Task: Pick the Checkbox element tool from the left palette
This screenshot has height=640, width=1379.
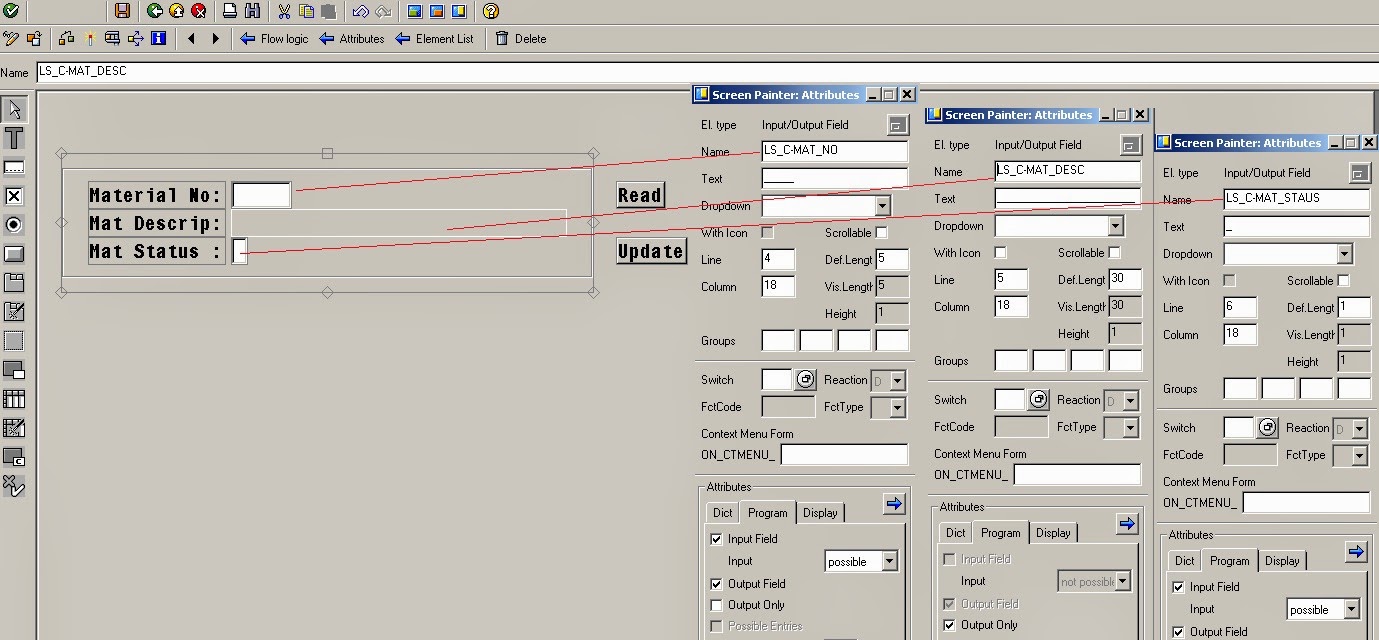Action: 14,196
